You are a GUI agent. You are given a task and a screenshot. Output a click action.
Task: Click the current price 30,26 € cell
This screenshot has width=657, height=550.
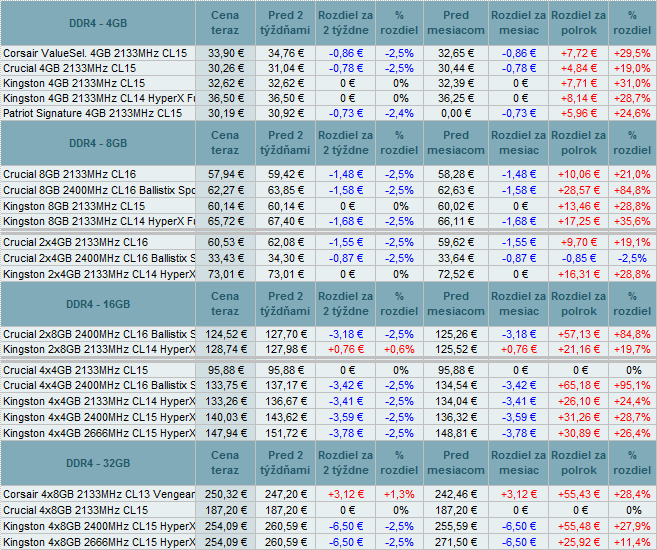[226, 68]
